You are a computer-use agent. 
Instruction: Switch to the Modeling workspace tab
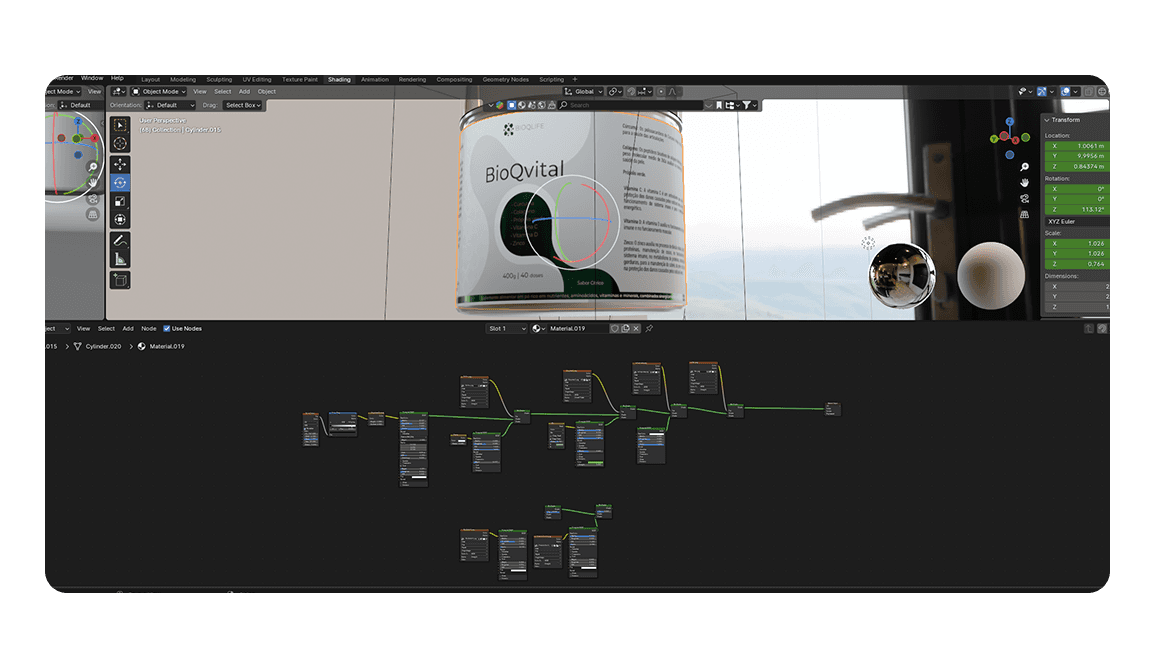[182, 79]
